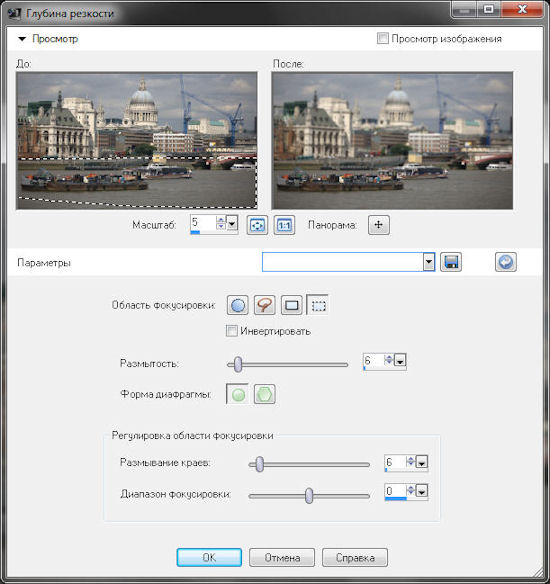The height and width of the screenshot is (584, 550).
Task: Open the Масштаб value dropdown arrow
Action: pyautogui.click(x=232, y=224)
